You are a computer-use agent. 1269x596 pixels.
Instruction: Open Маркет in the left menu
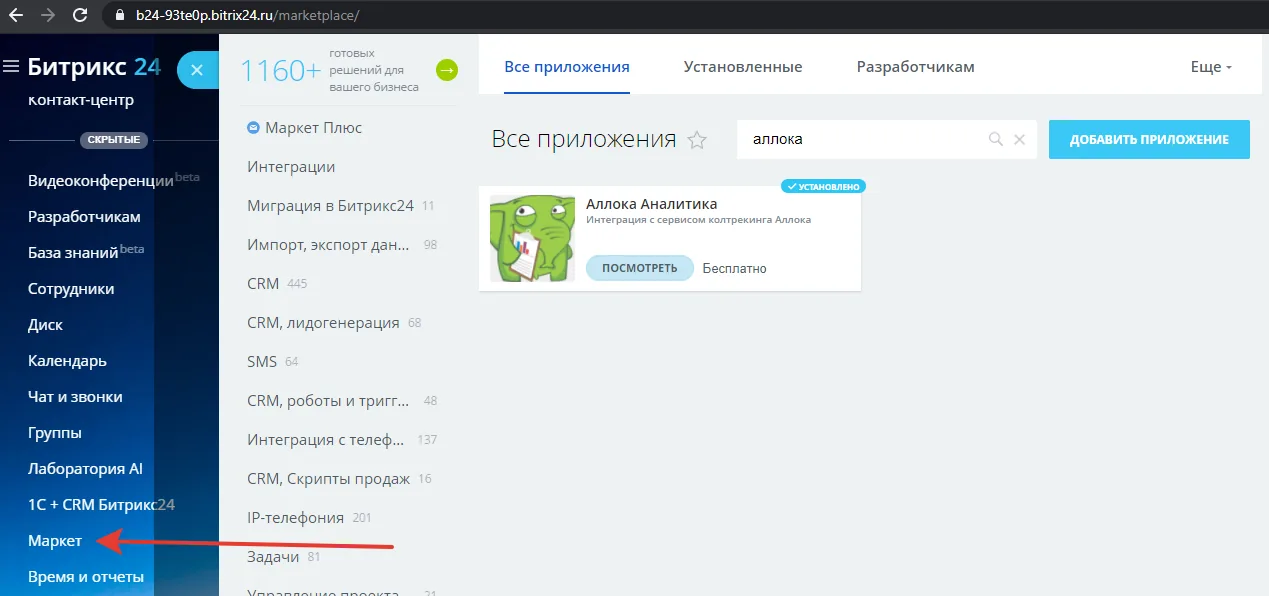[55, 541]
